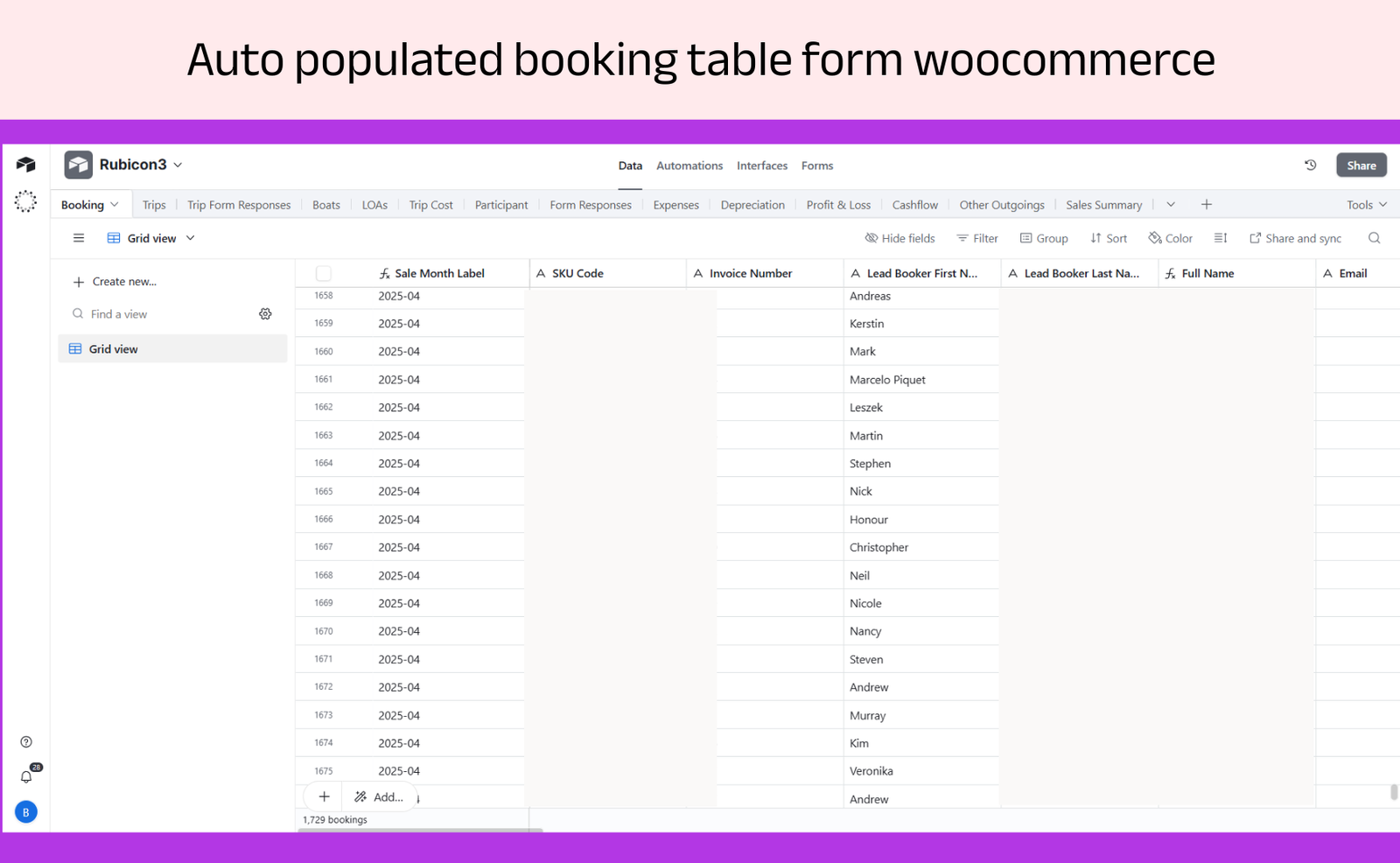Switch to the Automations tab
The height and width of the screenshot is (863, 1400).
pos(689,165)
